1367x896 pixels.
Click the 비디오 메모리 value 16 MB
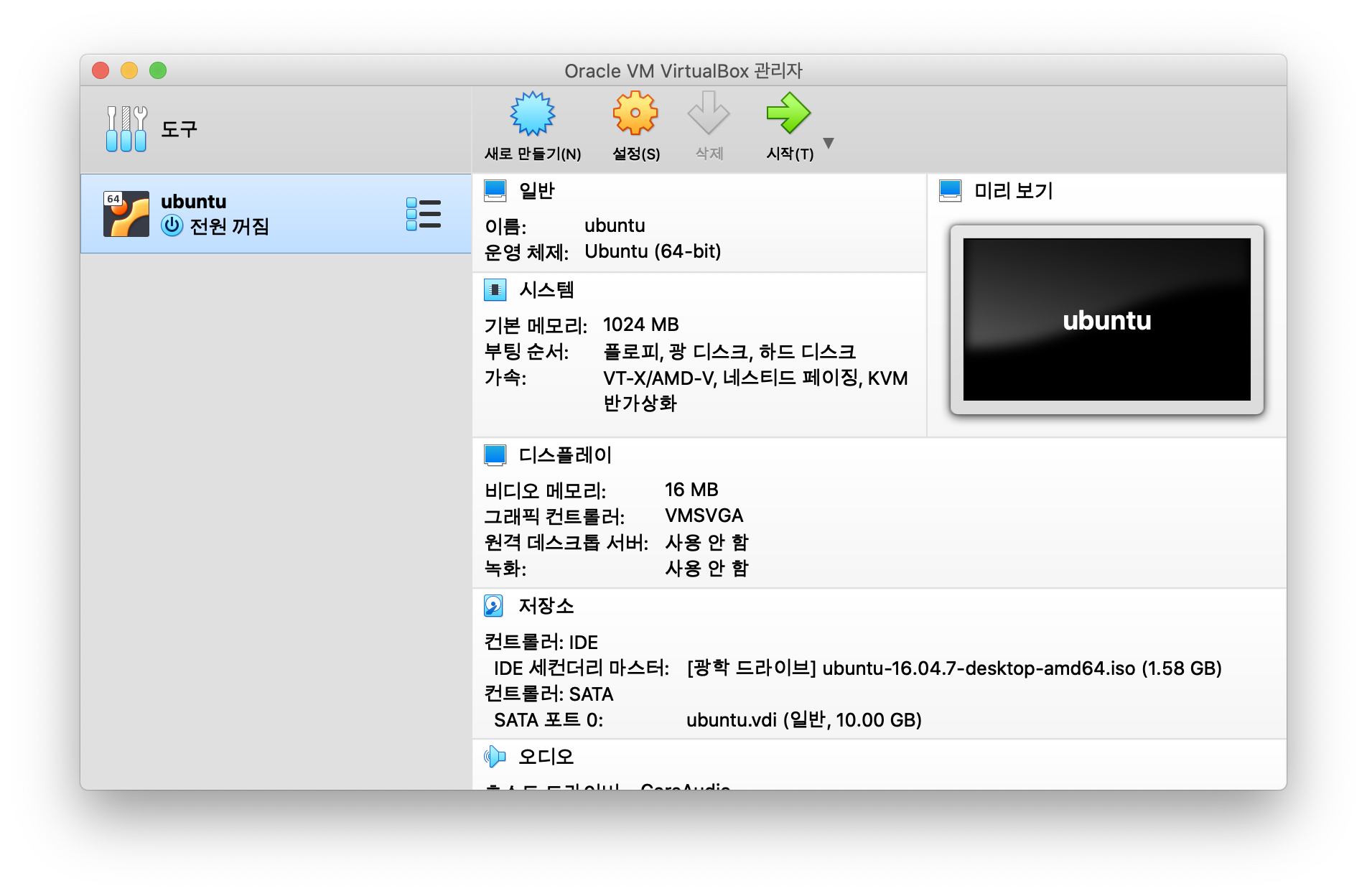click(691, 490)
